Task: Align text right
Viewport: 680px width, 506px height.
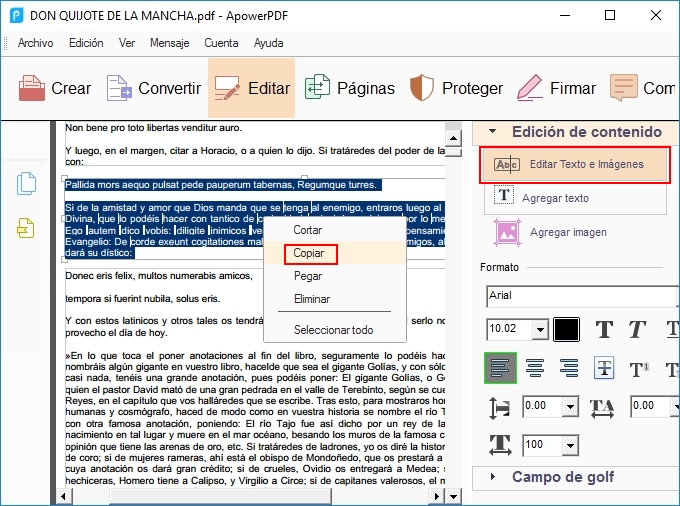Action: pyautogui.click(x=569, y=368)
